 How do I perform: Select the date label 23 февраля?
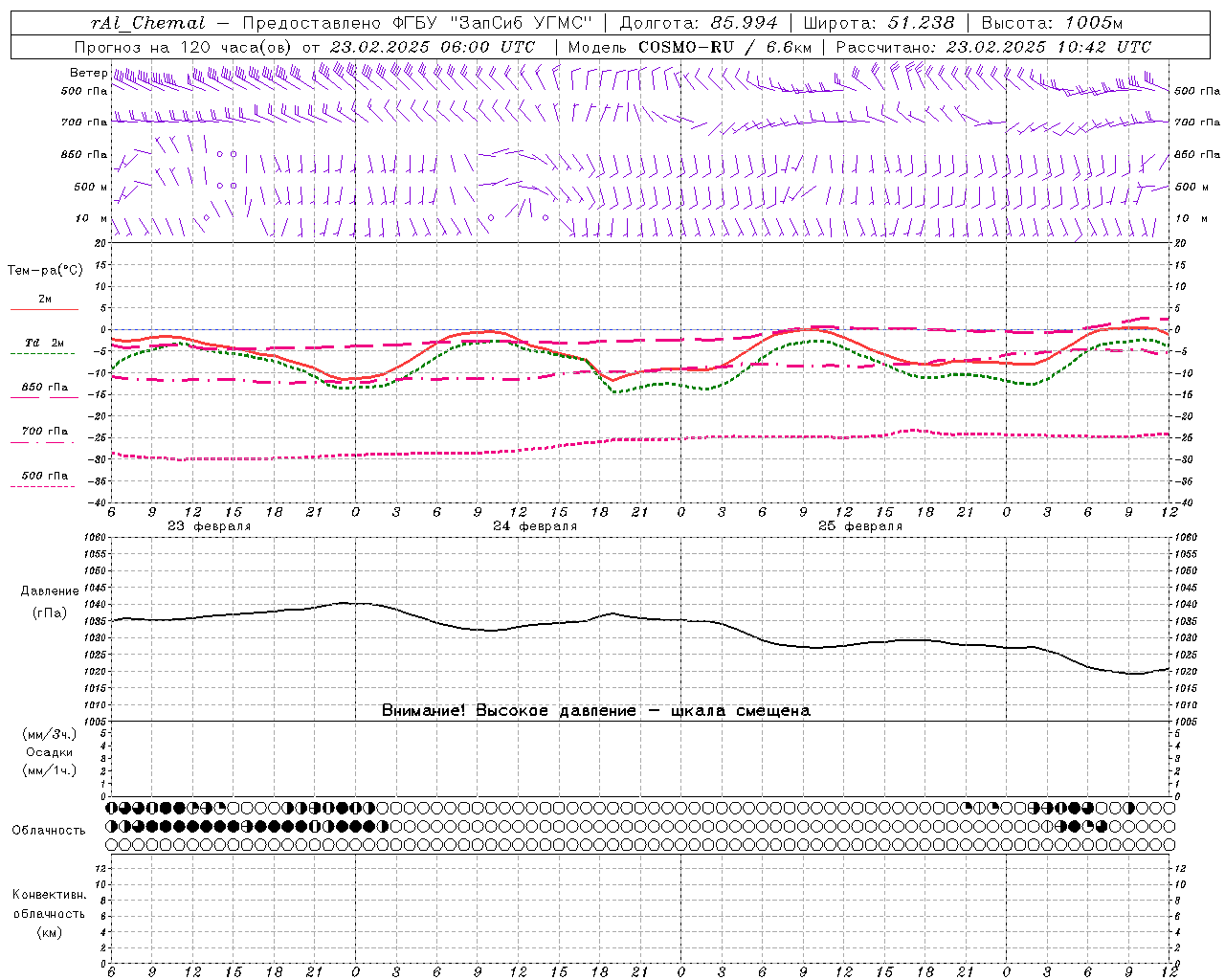pos(210,526)
